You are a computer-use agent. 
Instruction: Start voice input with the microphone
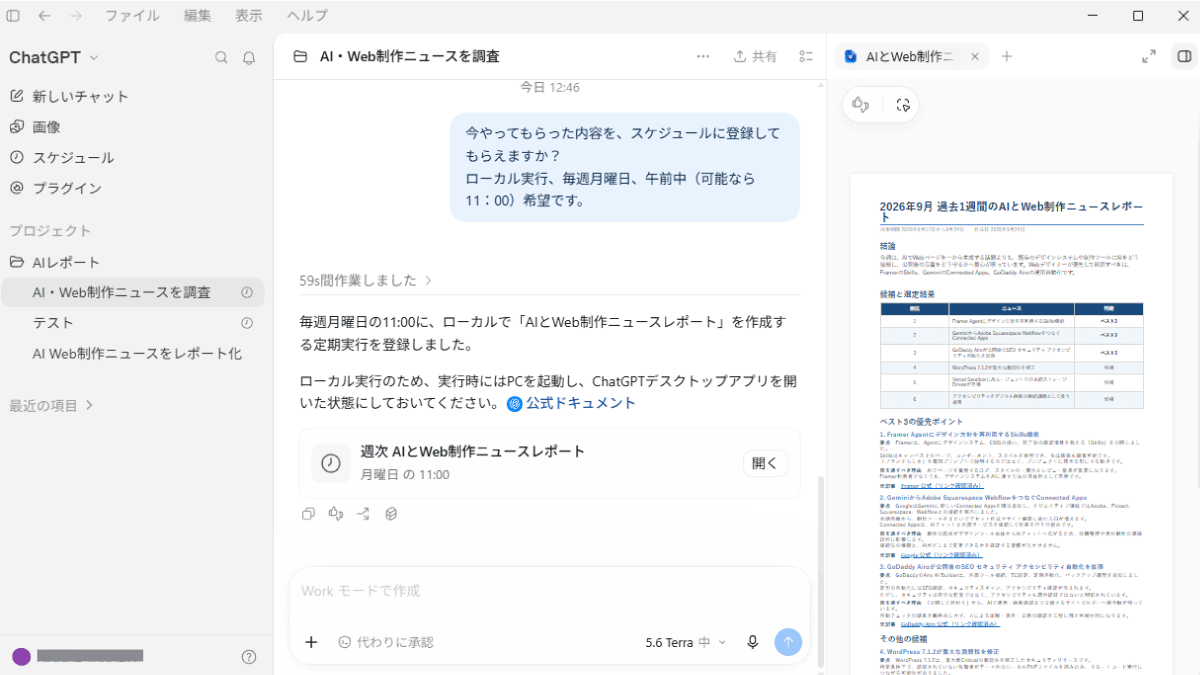pyautogui.click(x=753, y=642)
